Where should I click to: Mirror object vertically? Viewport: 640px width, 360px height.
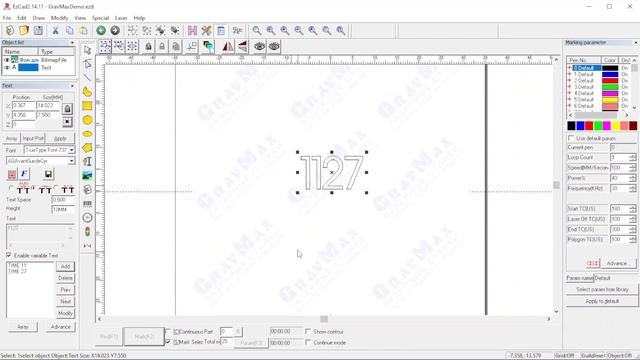242,47
